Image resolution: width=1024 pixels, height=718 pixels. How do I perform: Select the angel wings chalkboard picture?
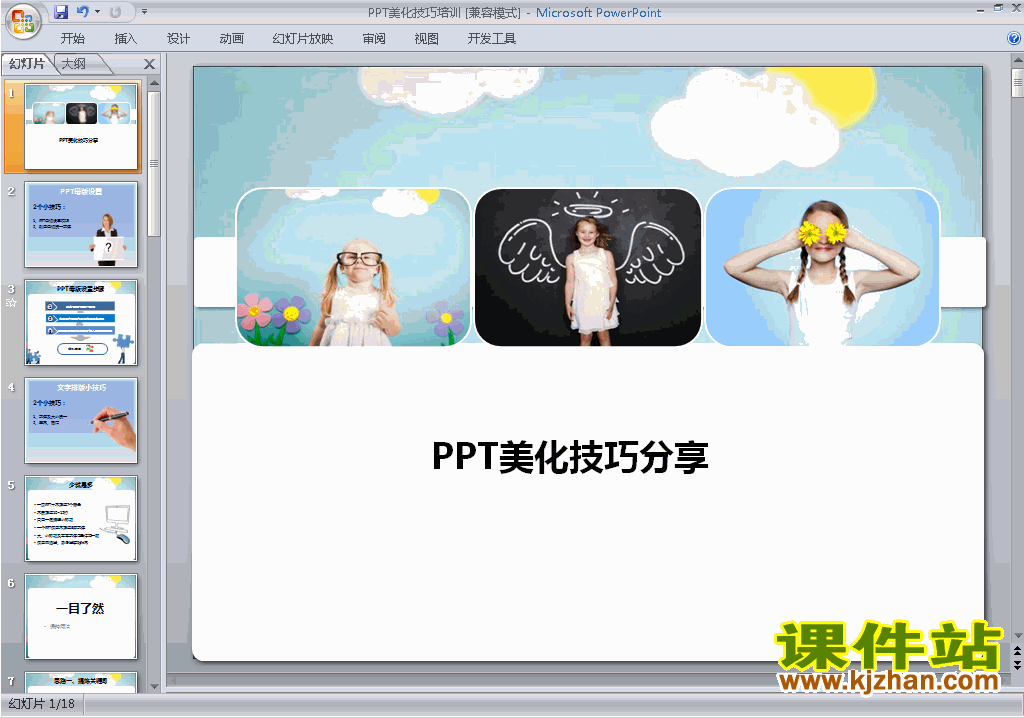[x=588, y=267]
